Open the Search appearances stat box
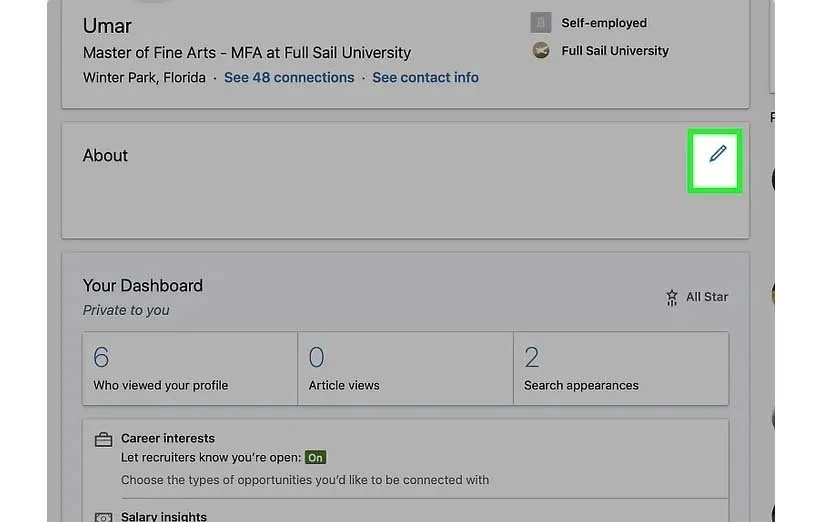Screen dimensions: 822x522 click(620, 368)
